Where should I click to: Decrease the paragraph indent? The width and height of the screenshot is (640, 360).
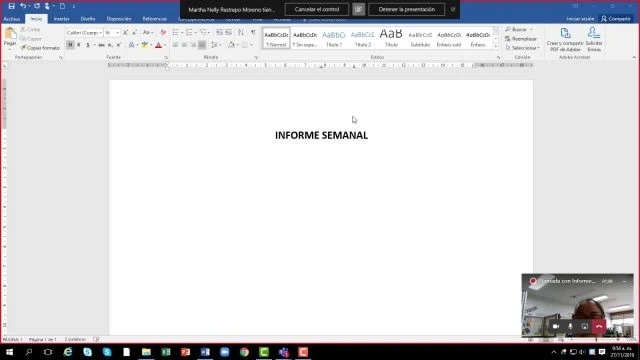pos(220,32)
